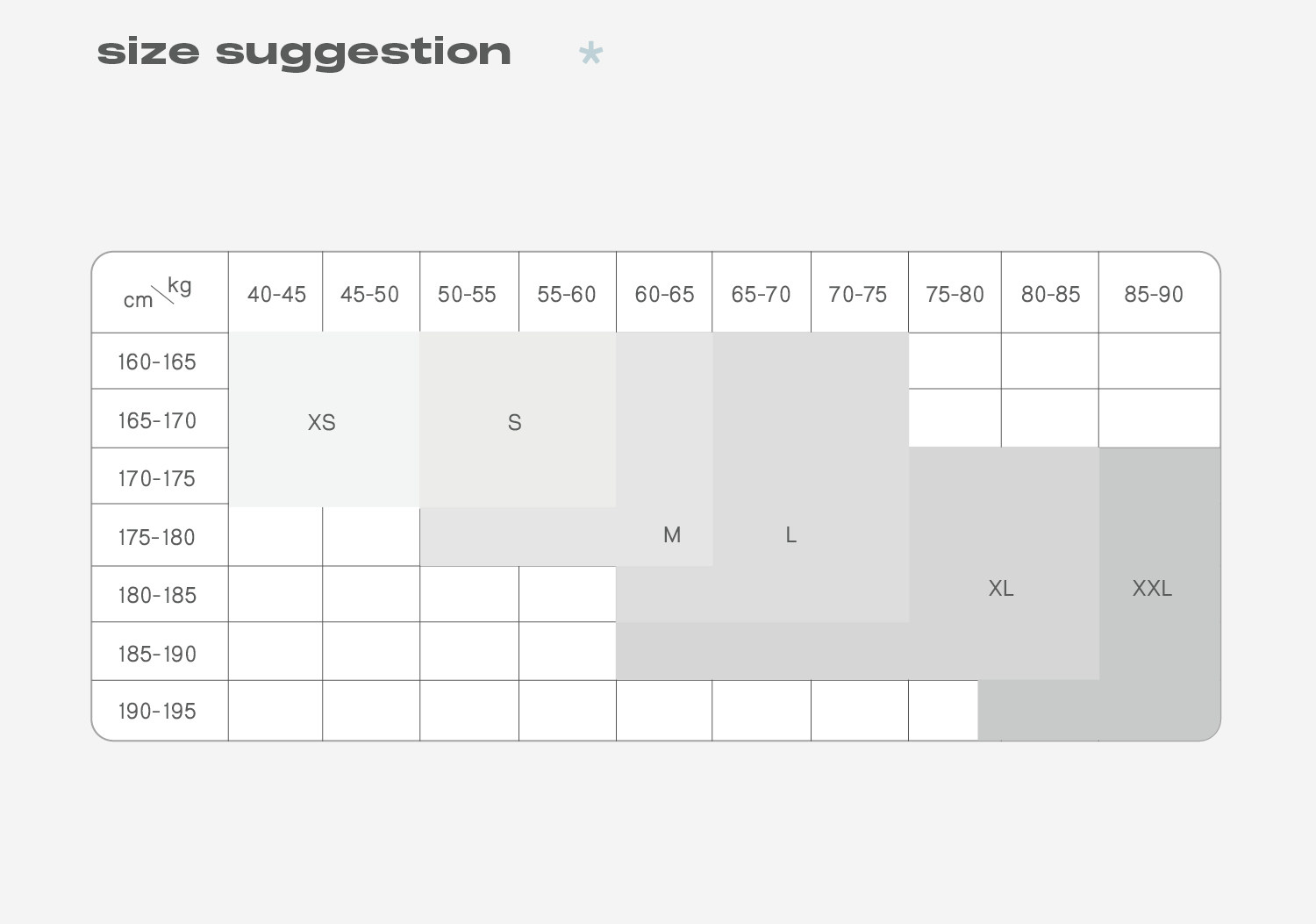Select the 85-90 kg column header
The width and height of the screenshot is (1316, 924).
1154,294
